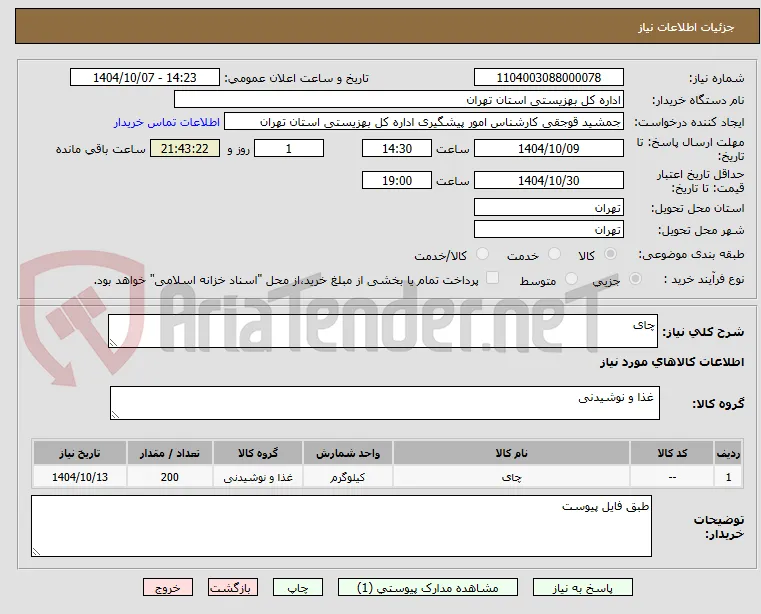Click the تعداد / مقدار column header
This screenshot has height=614, width=761.
pyautogui.click(x=170, y=453)
